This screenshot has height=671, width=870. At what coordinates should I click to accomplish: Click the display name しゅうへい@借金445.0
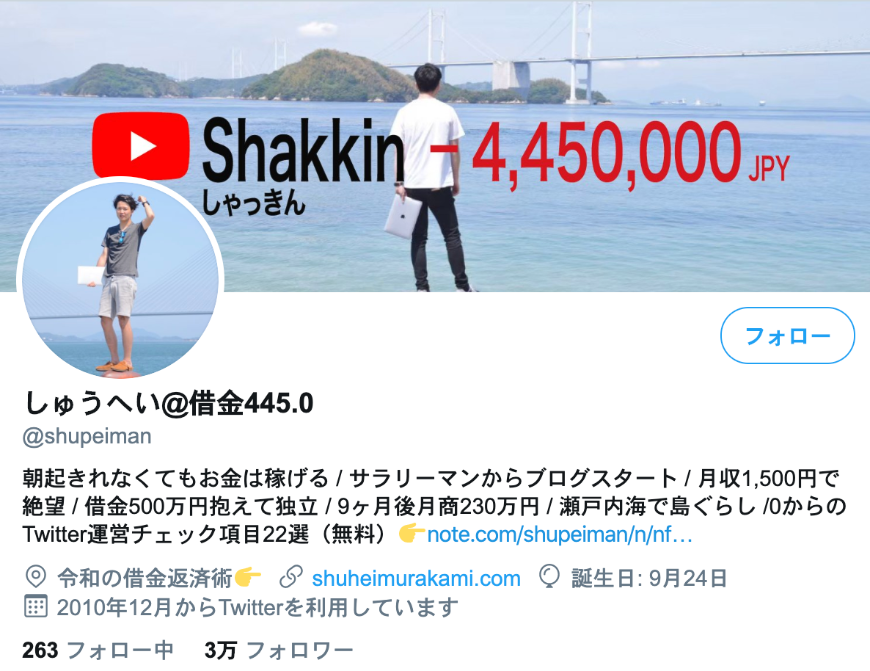coord(169,403)
